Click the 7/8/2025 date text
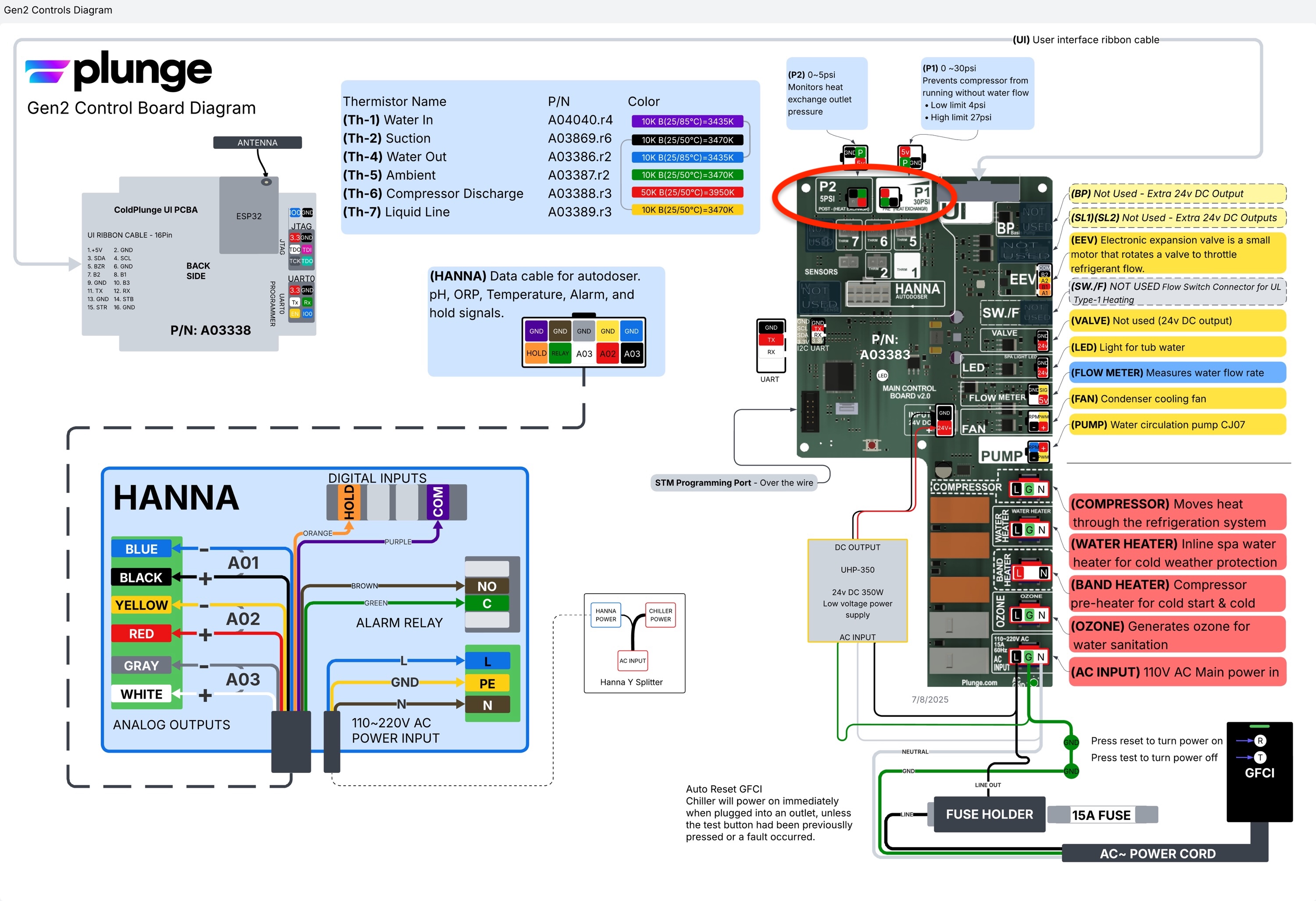1316x901 pixels. pyautogui.click(x=930, y=699)
